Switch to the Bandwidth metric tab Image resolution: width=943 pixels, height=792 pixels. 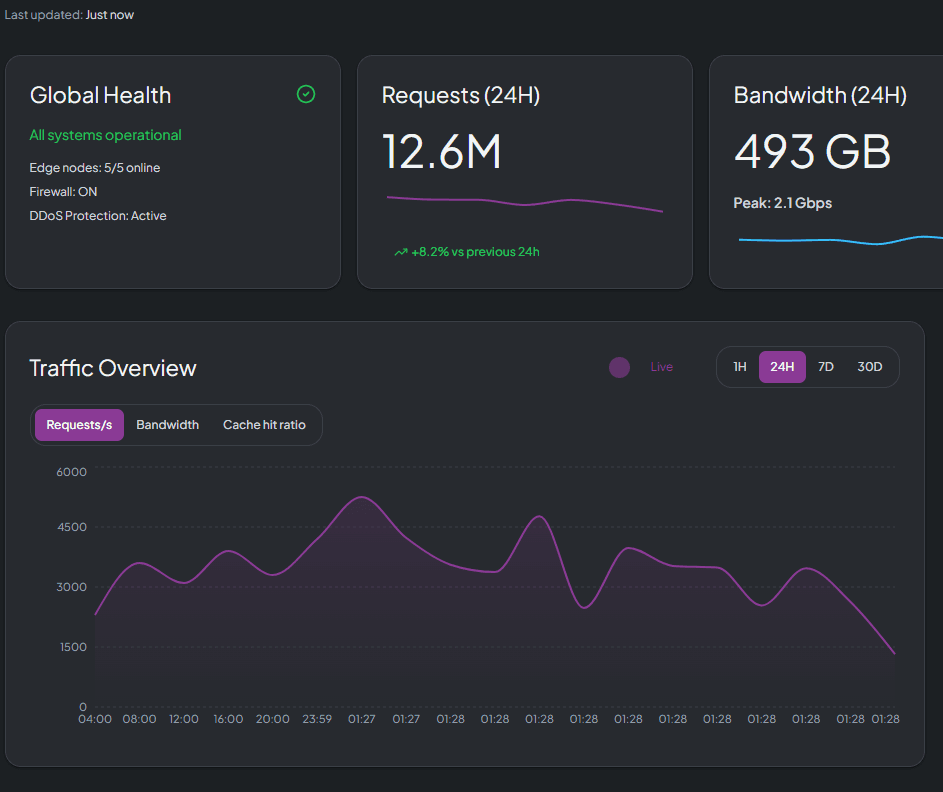167,424
